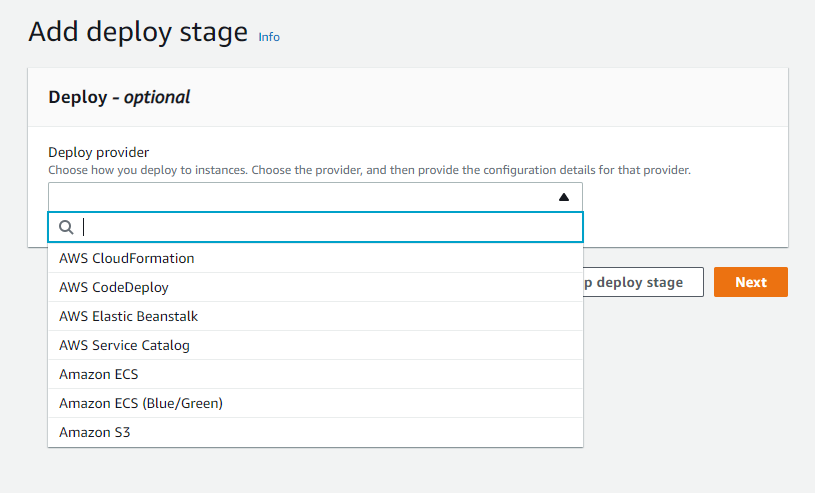The height and width of the screenshot is (493, 815).
Task: Click the 'Deploy - optional' panel header
Action: pyautogui.click(x=119, y=97)
